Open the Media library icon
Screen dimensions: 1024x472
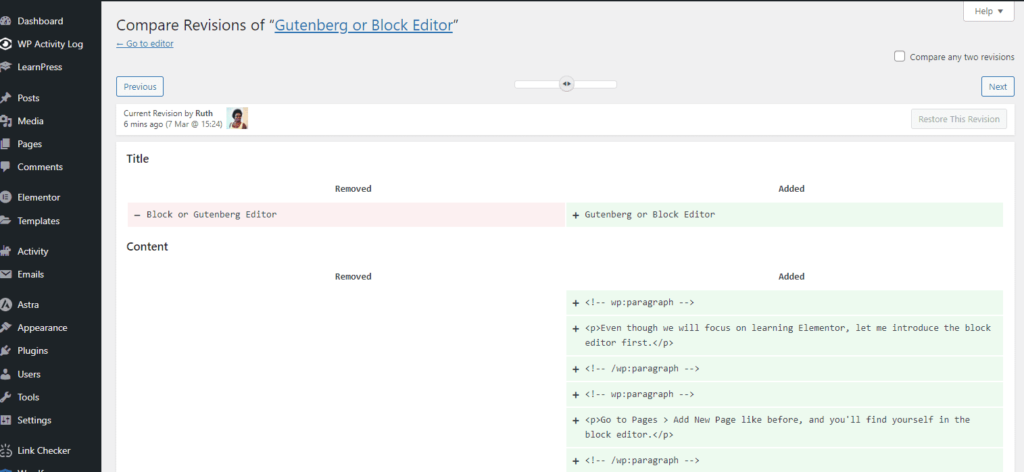tap(6, 121)
